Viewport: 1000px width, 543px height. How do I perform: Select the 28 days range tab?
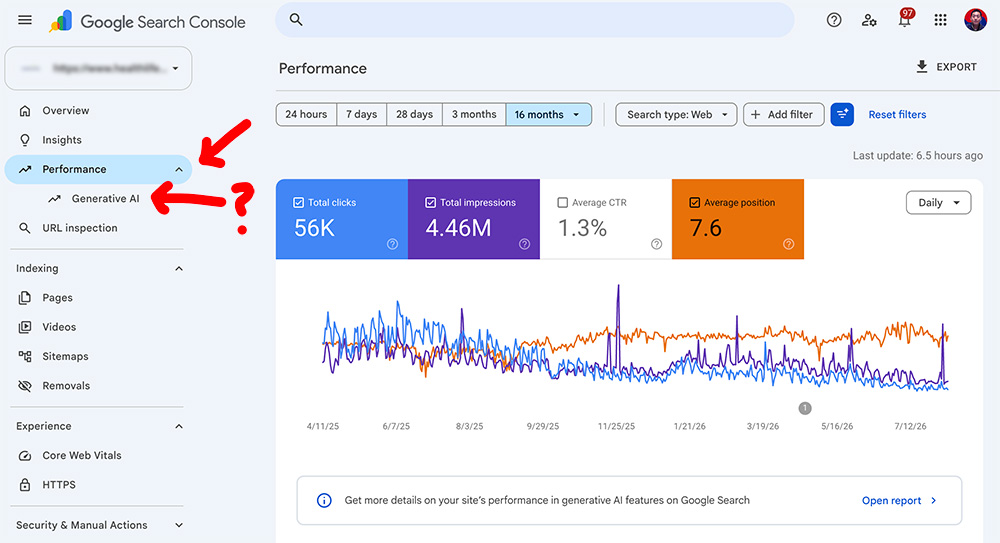coord(415,114)
